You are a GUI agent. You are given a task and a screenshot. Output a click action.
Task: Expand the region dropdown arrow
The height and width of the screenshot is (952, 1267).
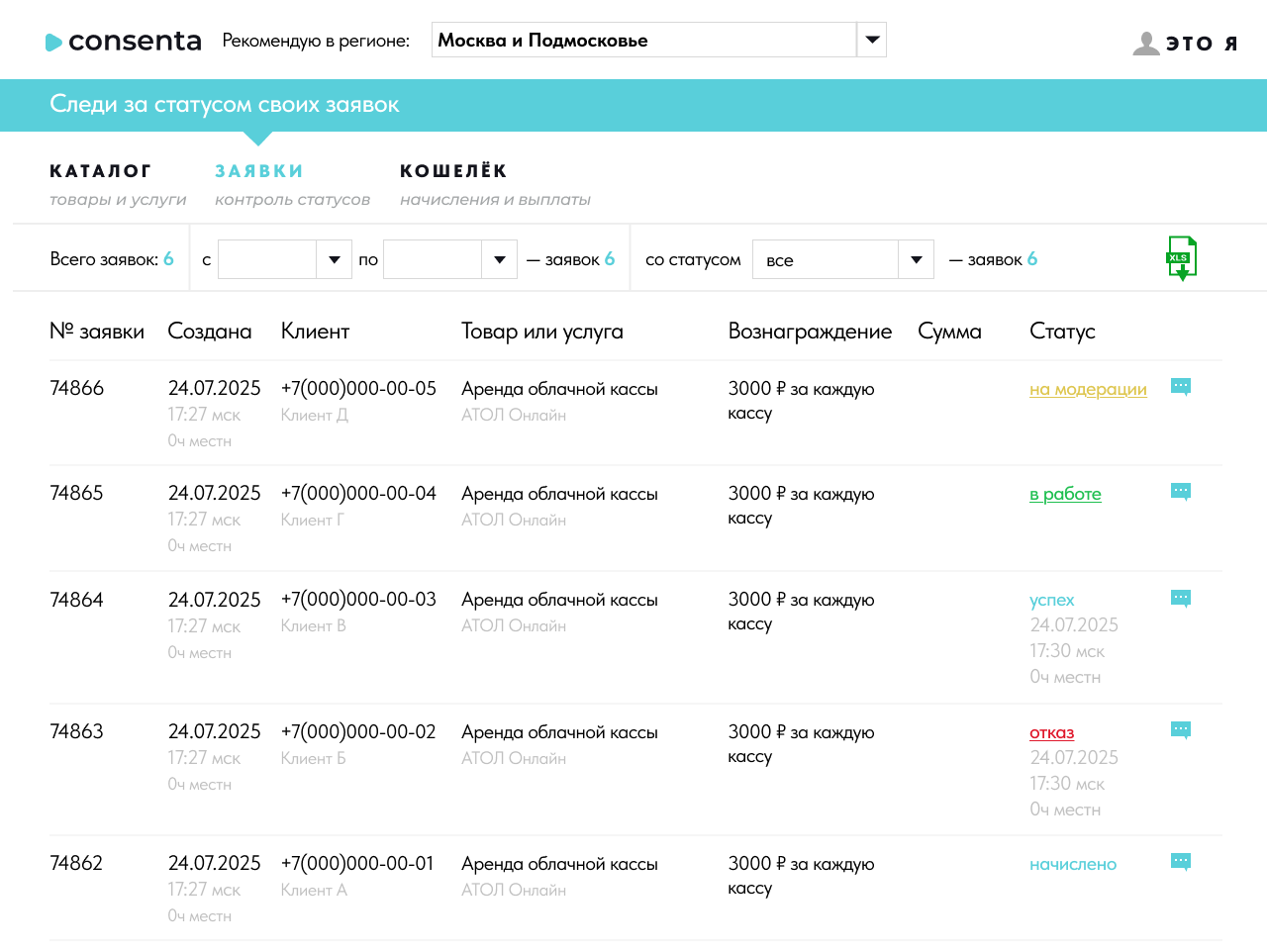872,41
